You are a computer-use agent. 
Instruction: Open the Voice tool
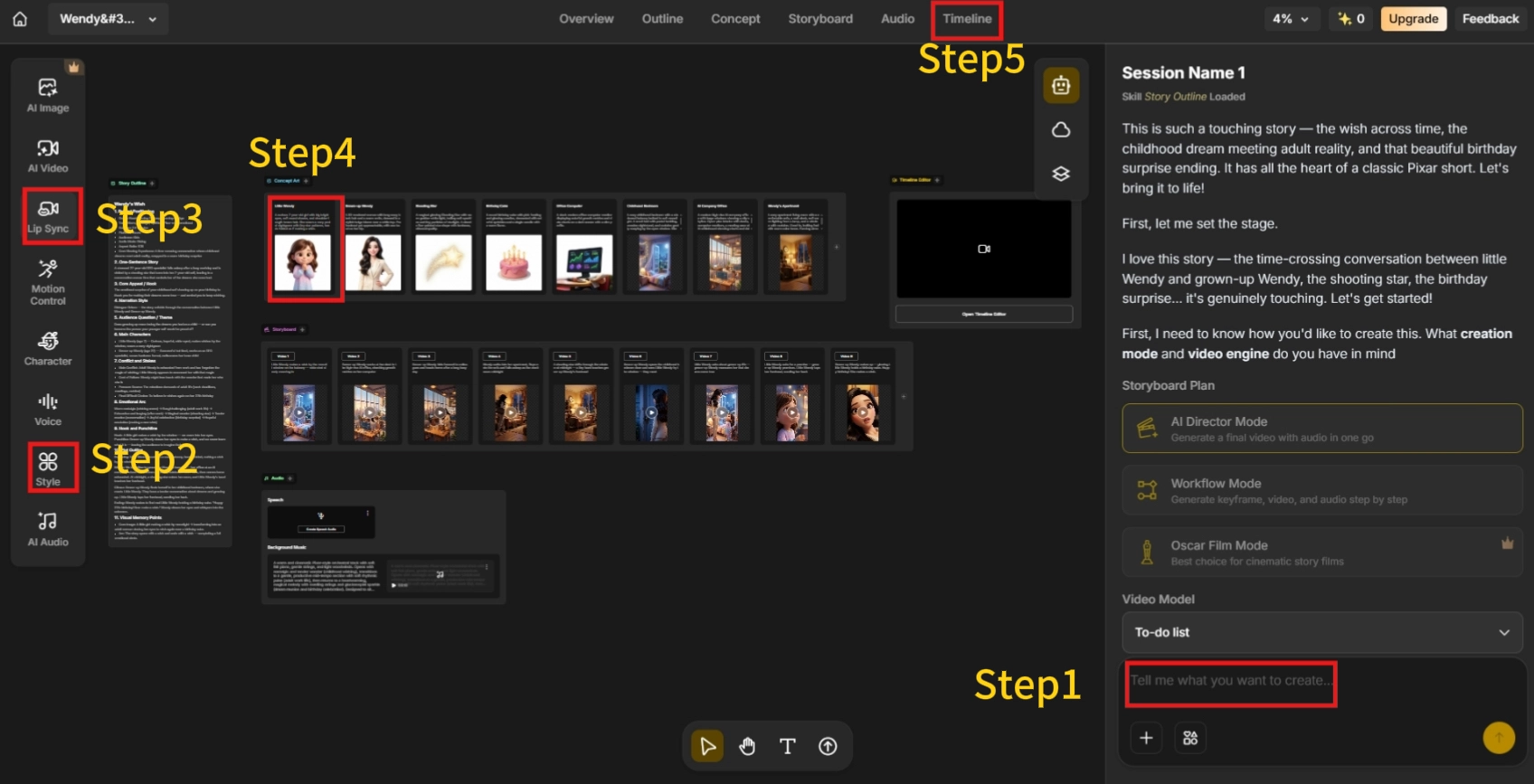[x=48, y=409]
